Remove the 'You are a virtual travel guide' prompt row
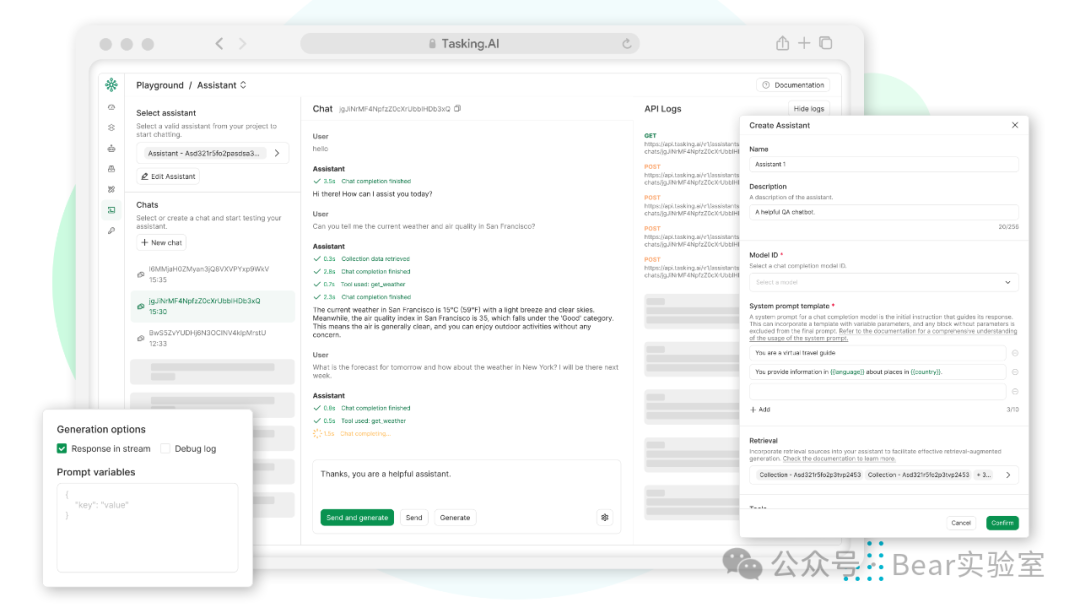 click(x=1015, y=353)
